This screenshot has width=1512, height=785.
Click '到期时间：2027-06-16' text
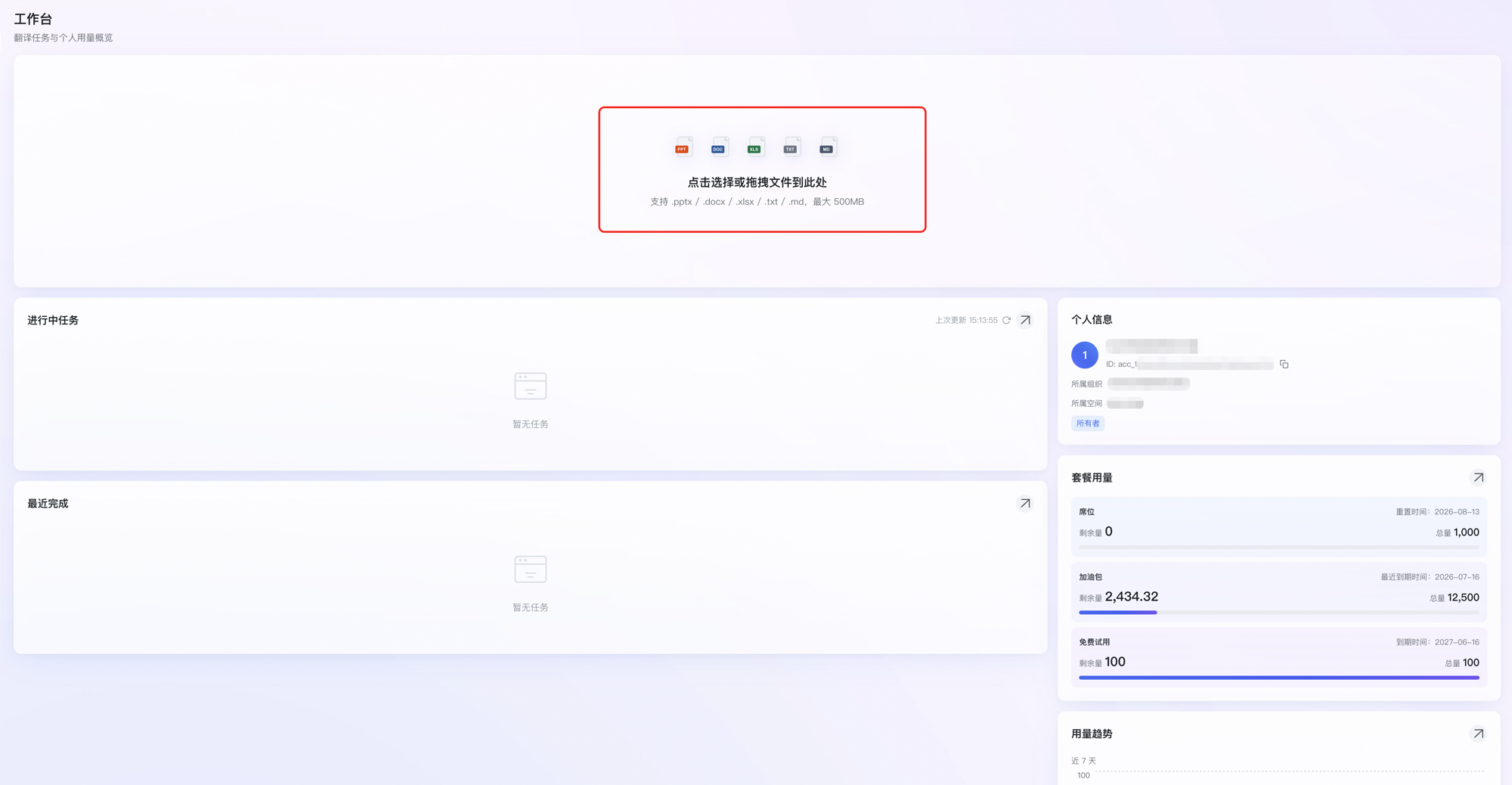pos(1437,642)
